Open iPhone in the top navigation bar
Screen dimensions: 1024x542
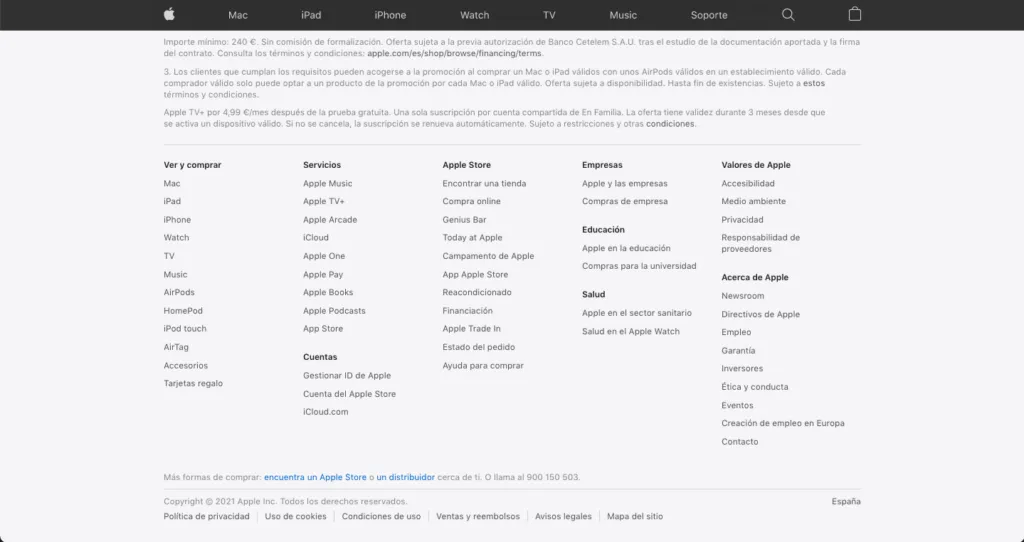click(x=390, y=15)
